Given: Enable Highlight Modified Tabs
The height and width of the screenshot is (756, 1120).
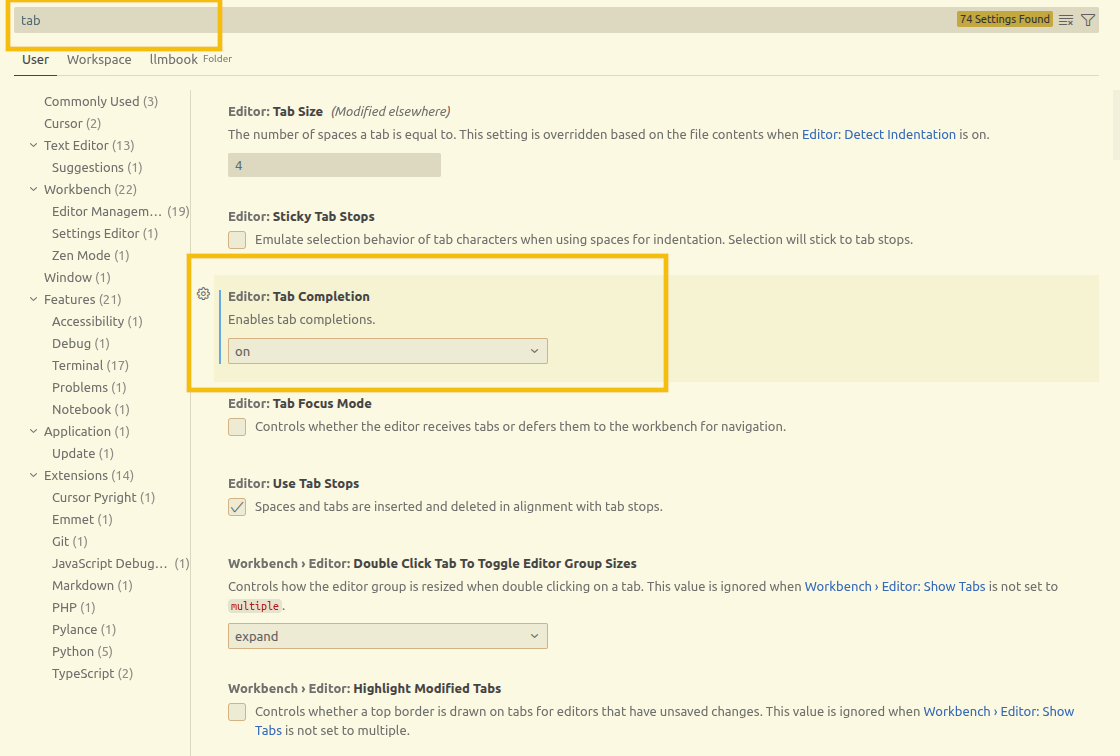Looking at the screenshot, I should point(237,712).
